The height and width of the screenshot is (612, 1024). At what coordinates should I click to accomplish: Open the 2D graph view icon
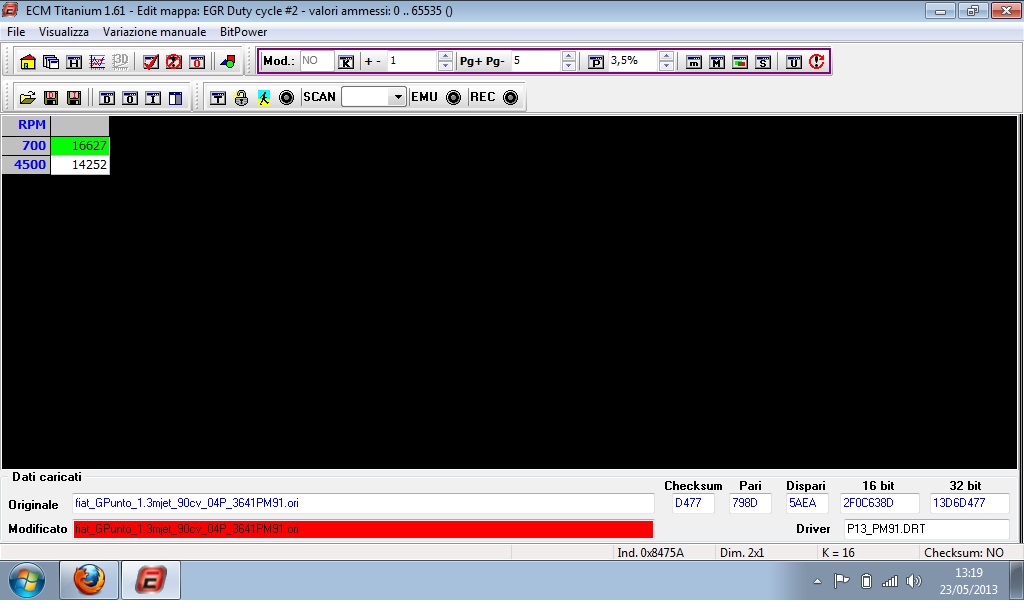(97, 62)
